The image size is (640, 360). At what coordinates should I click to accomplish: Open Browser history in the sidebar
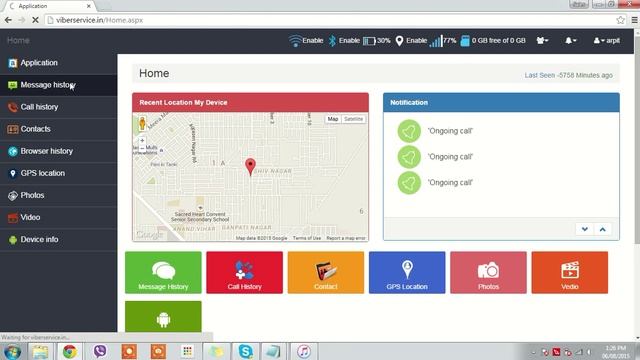pos(58,151)
